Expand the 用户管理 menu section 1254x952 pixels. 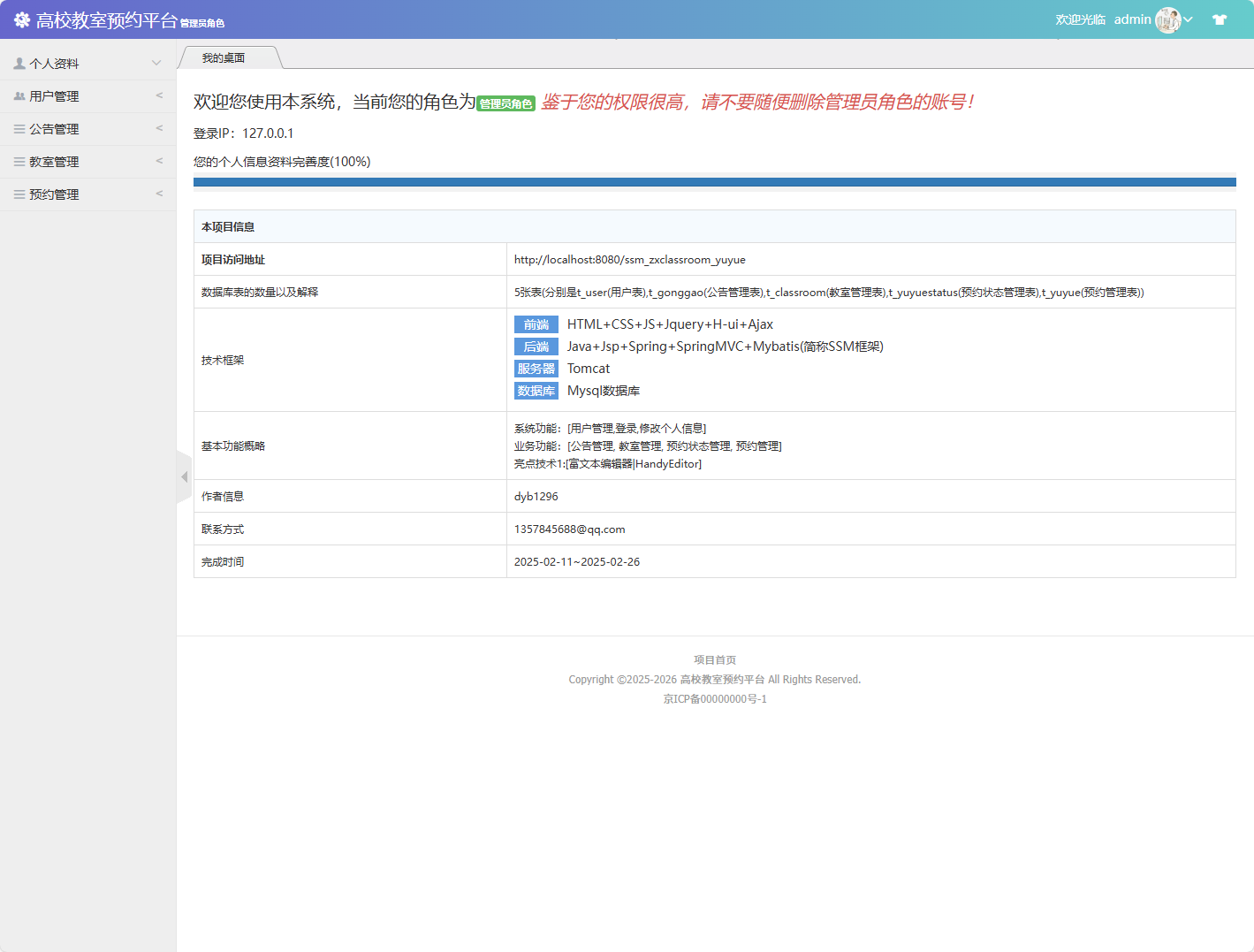(x=88, y=95)
